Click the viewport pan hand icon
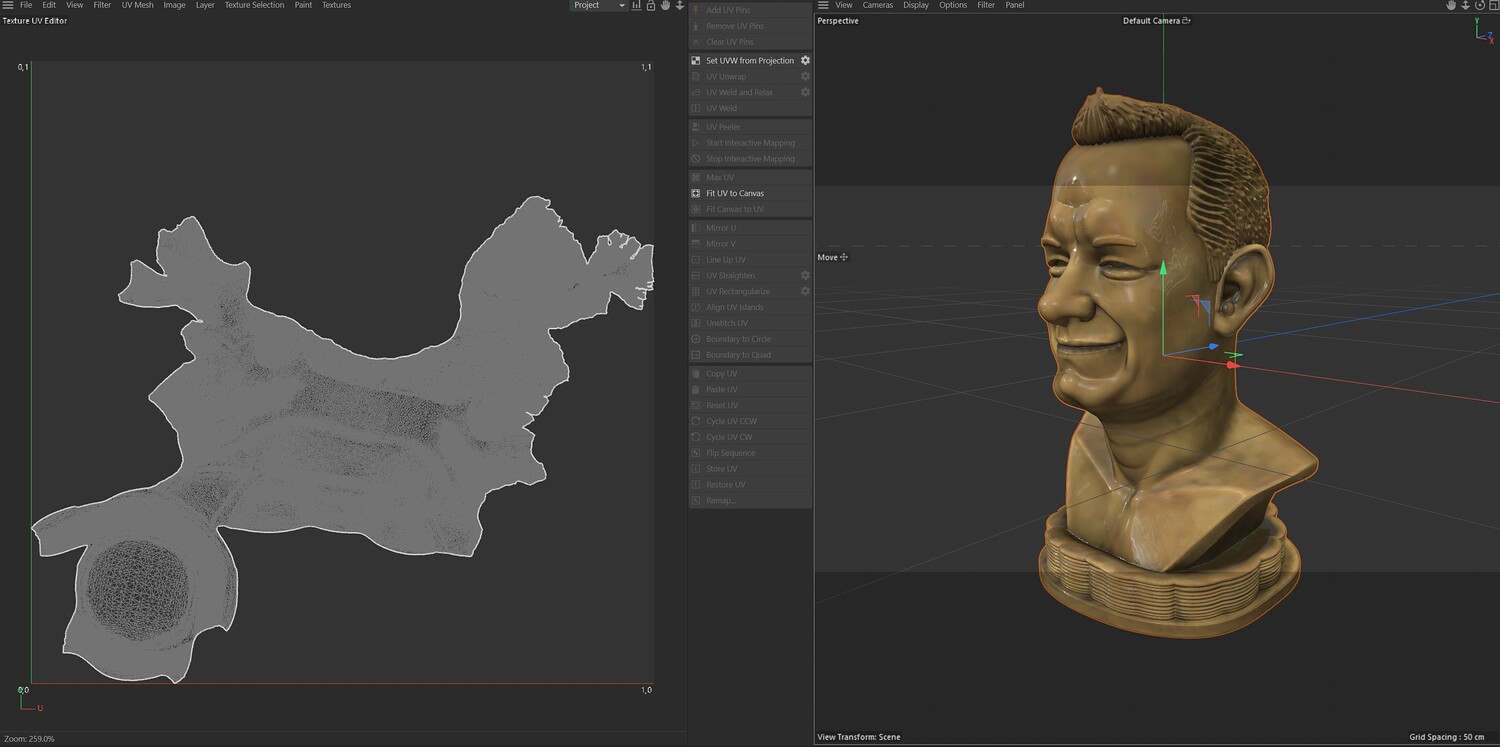Screen dimensions: 1500x747 (x=1452, y=5)
